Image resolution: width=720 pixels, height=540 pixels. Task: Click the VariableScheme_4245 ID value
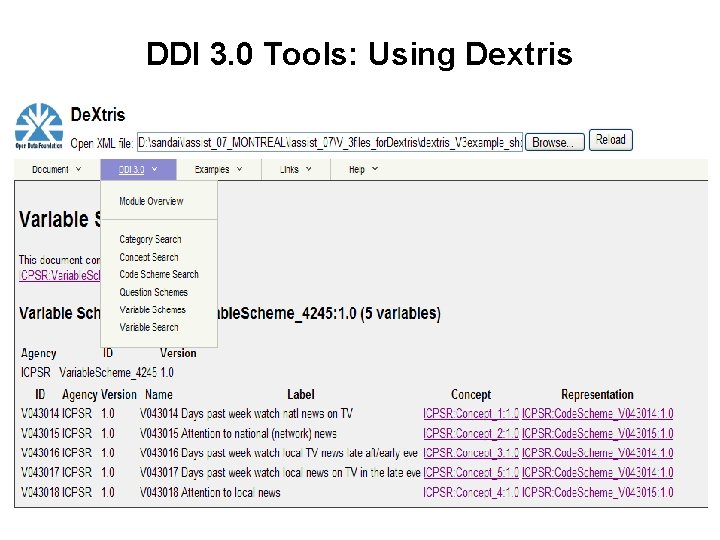click(x=108, y=372)
